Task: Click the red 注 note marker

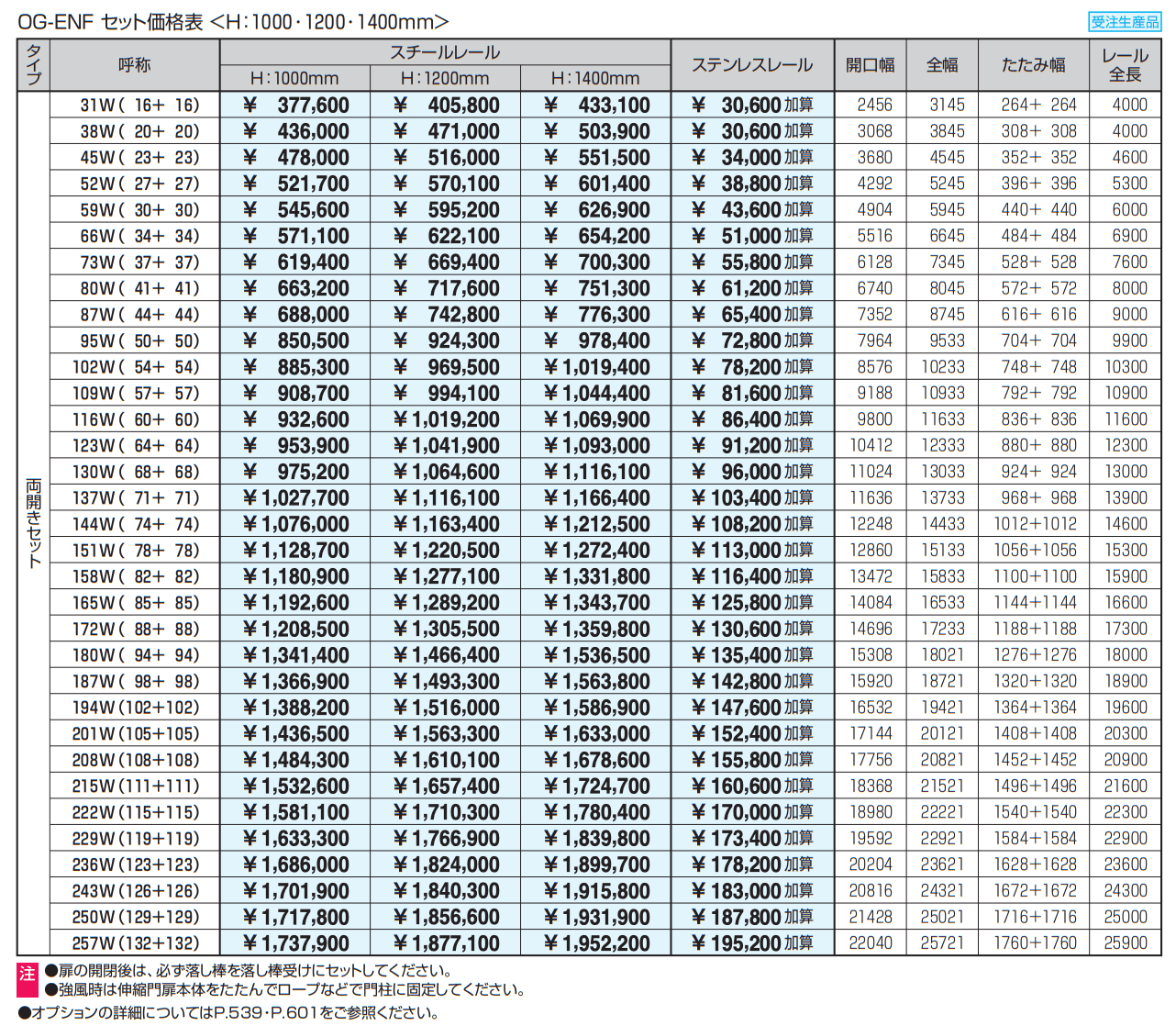Action: (x=28, y=973)
